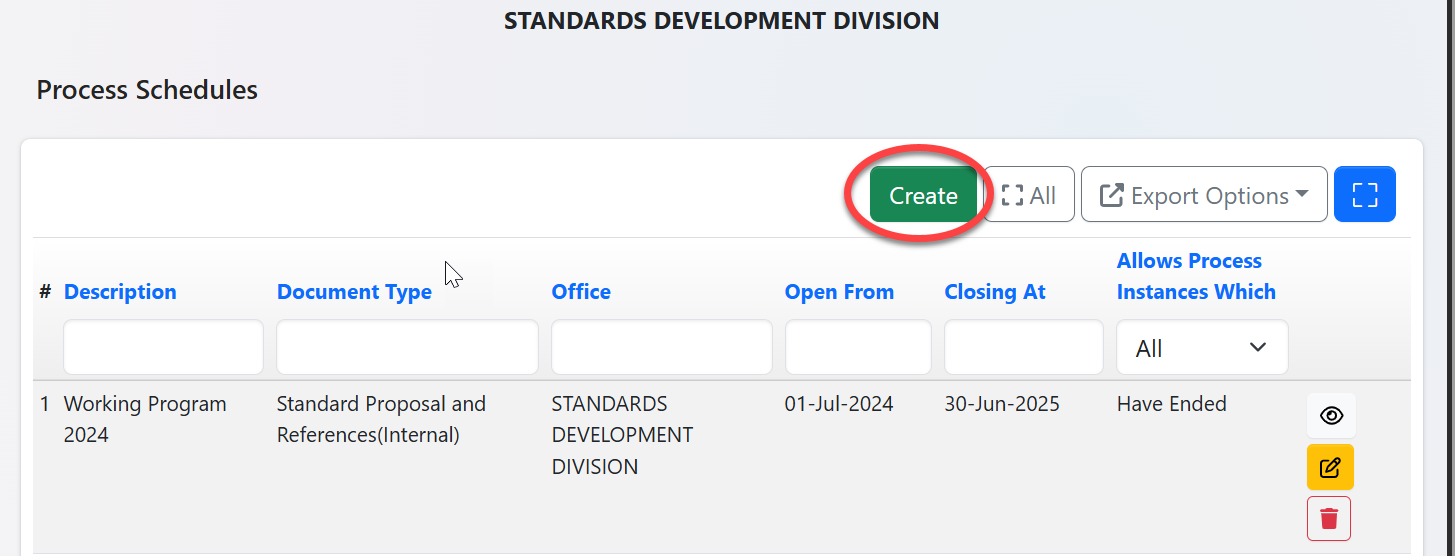Select the Office filter input box
The width and height of the screenshot is (1455, 556).
661,347
